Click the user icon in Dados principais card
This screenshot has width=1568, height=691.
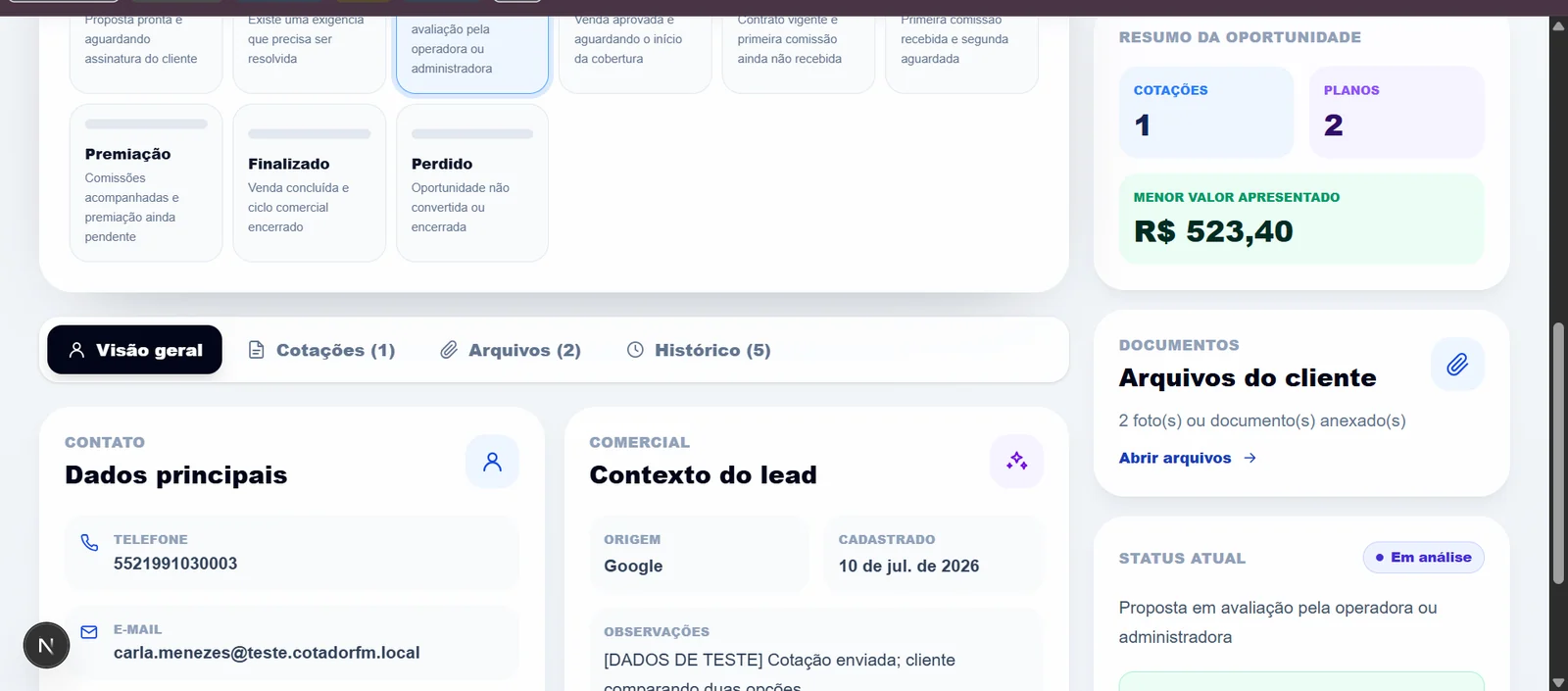(492, 462)
